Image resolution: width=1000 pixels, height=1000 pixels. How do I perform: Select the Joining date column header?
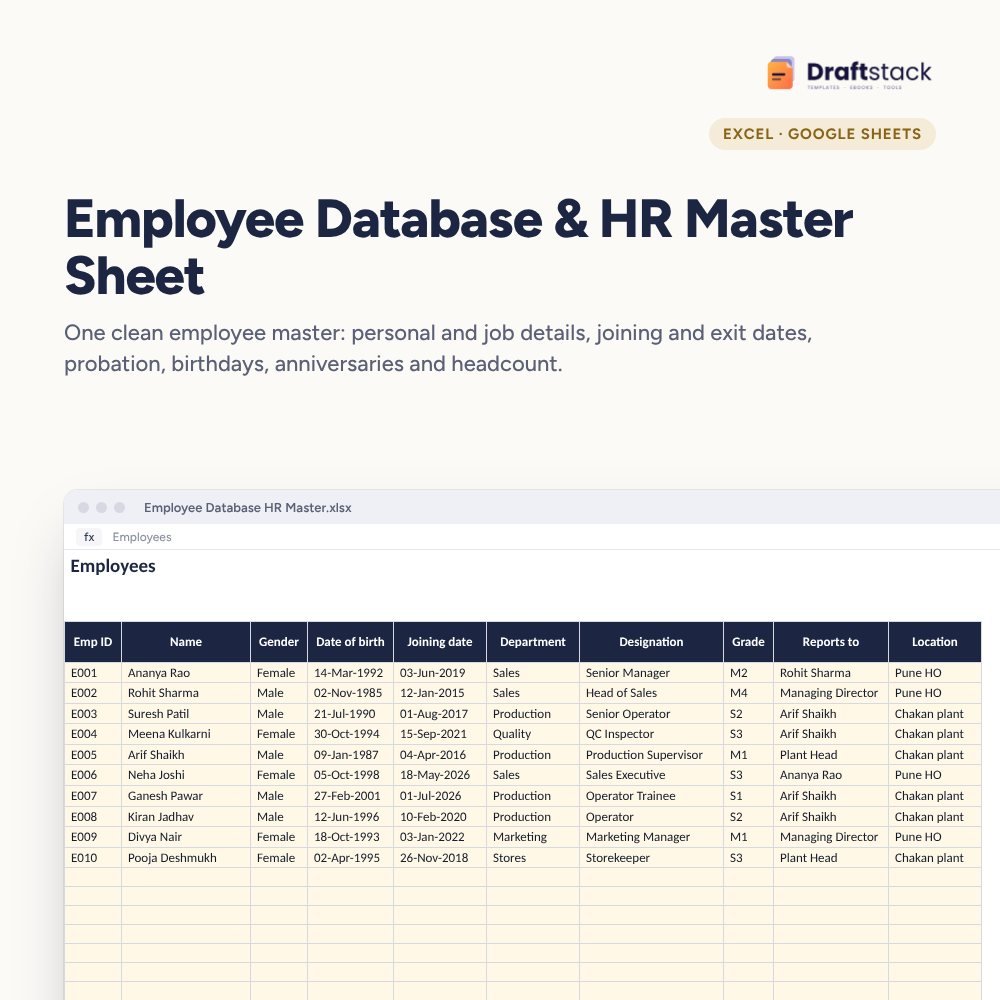pyautogui.click(x=440, y=642)
